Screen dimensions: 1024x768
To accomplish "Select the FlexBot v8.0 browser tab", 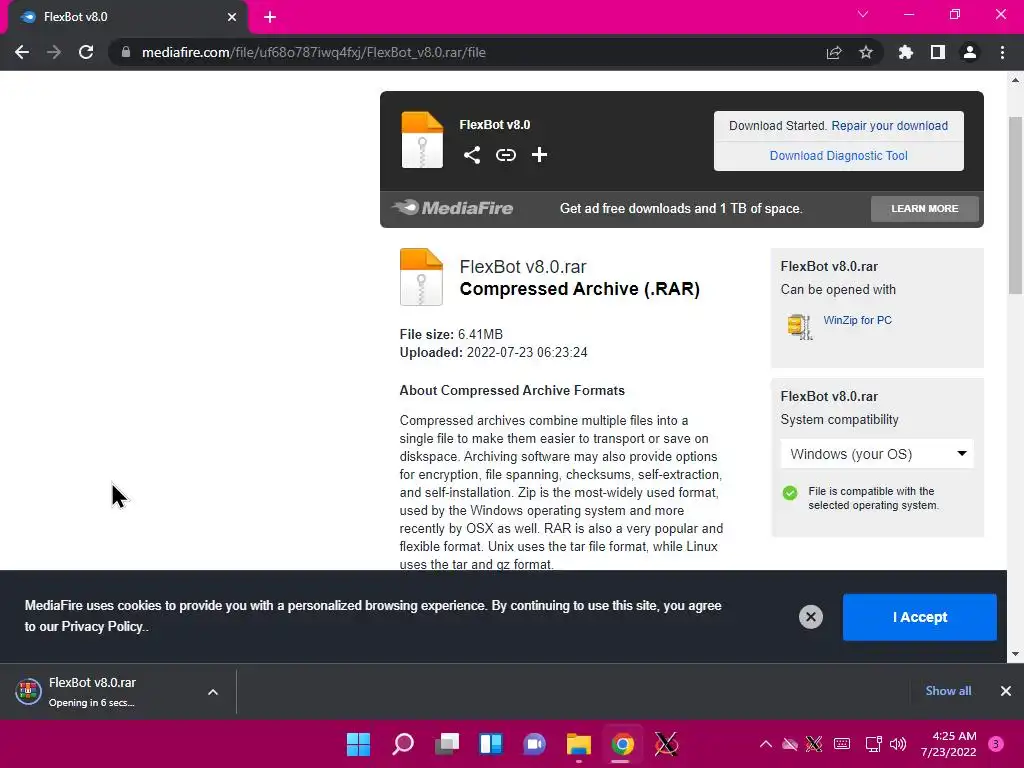I will coord(127,17).
